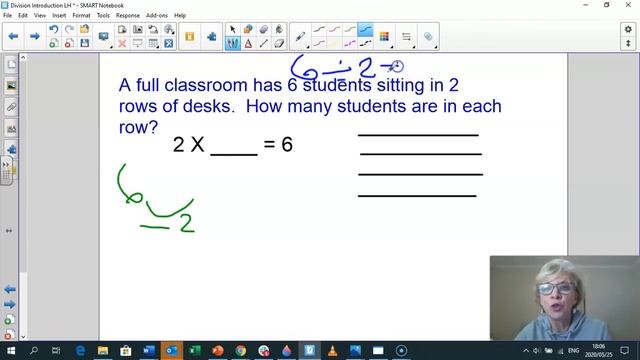The image size is (640, 360).
Task: Open Microsoft Edge from taskbar
Action: 80,350
